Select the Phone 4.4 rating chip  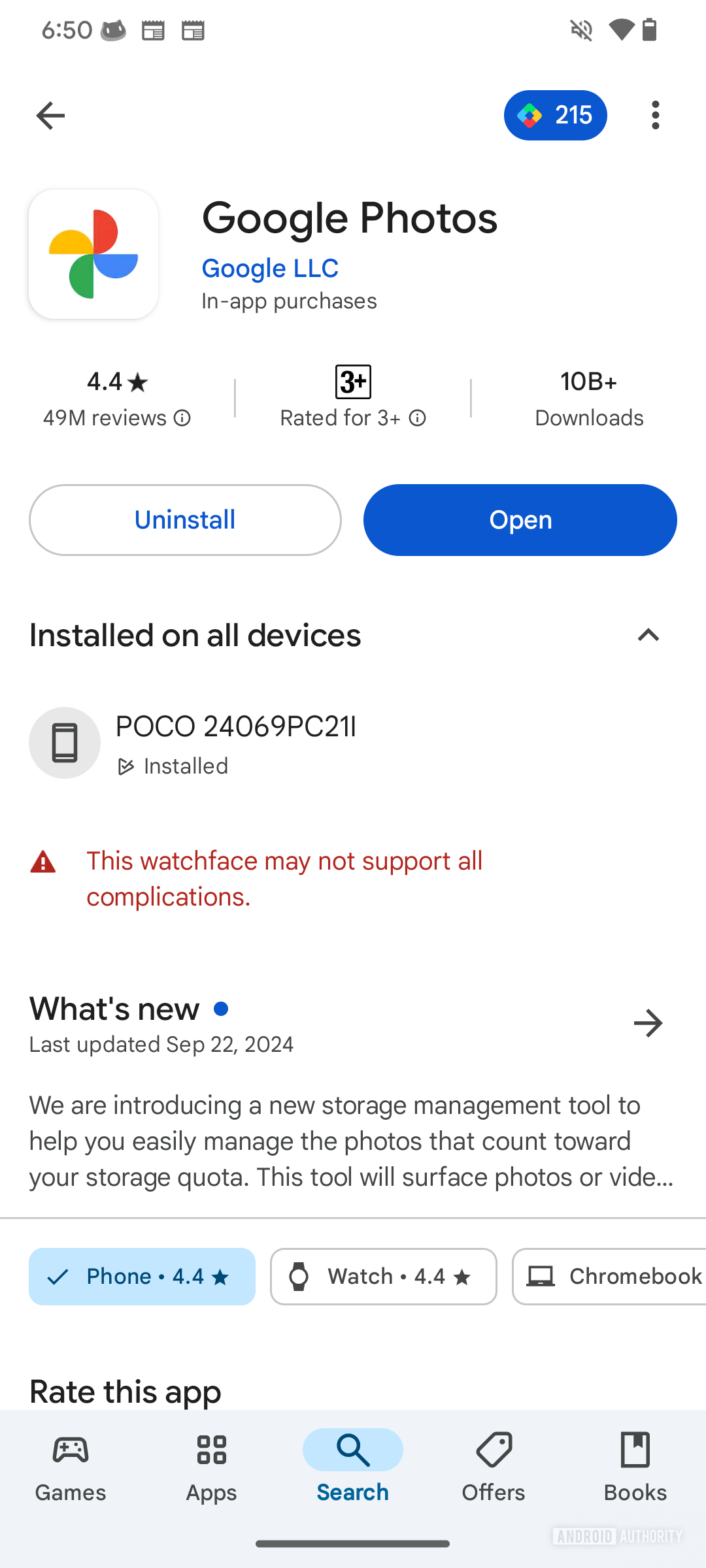(x=142, y=1277)
